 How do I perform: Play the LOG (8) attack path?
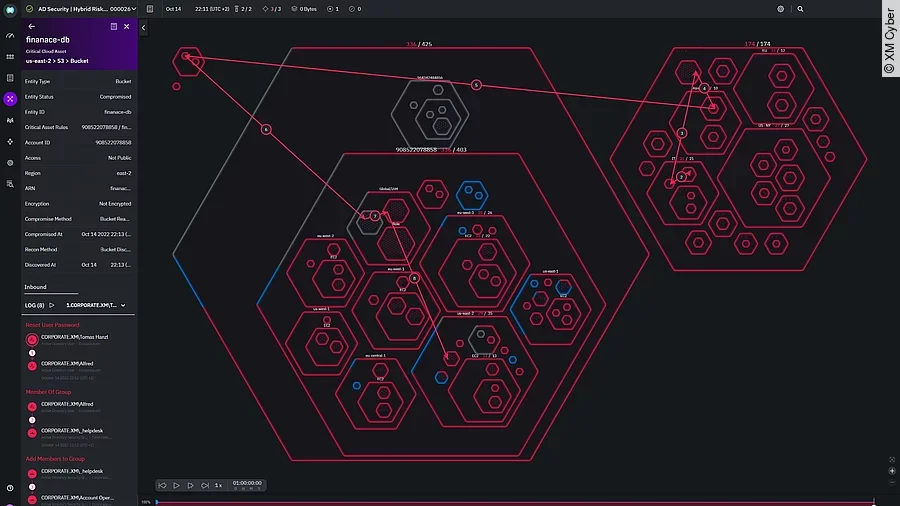[x=52, y=304]
